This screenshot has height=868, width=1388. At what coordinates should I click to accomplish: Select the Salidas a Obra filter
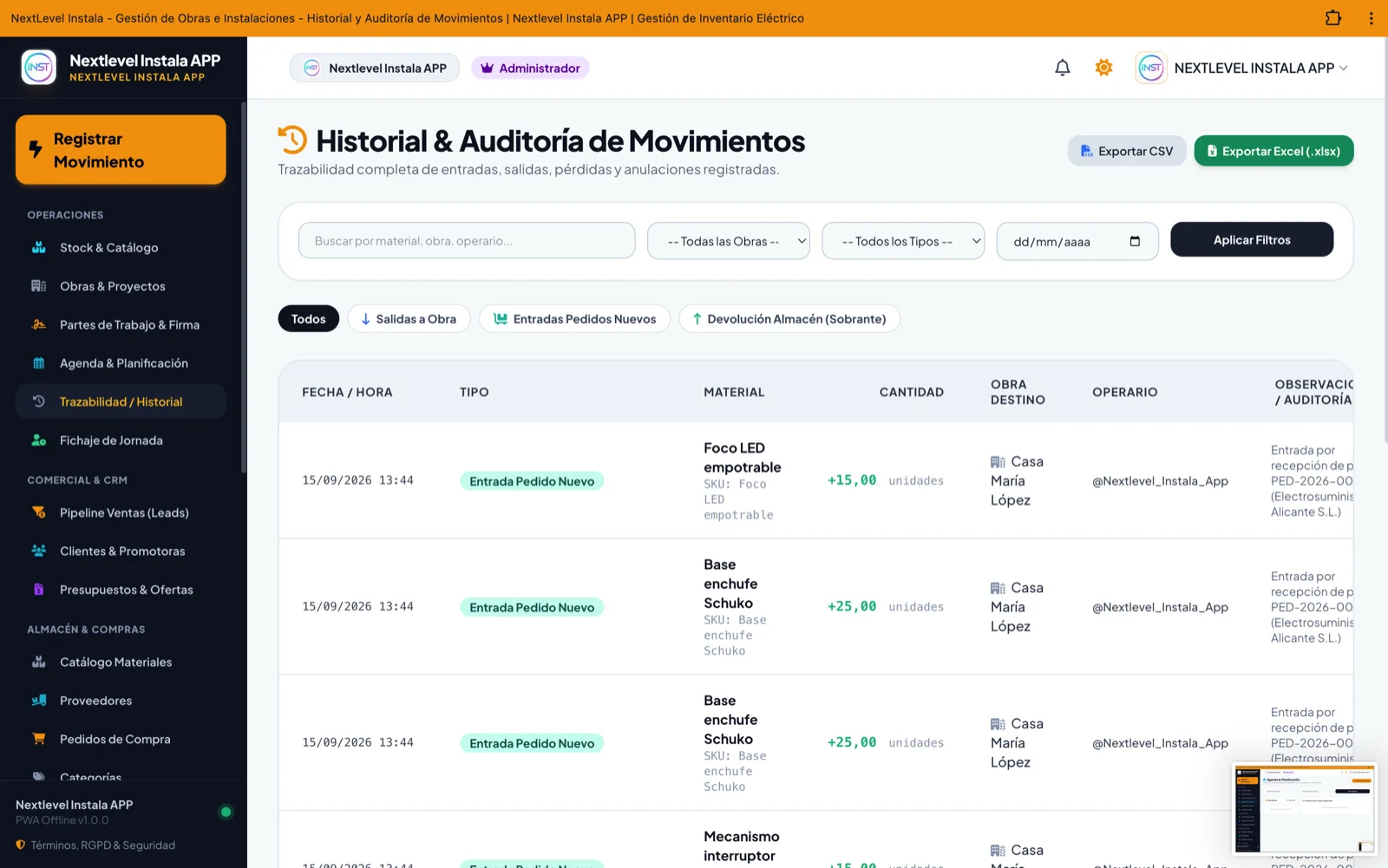pos(409,319)
